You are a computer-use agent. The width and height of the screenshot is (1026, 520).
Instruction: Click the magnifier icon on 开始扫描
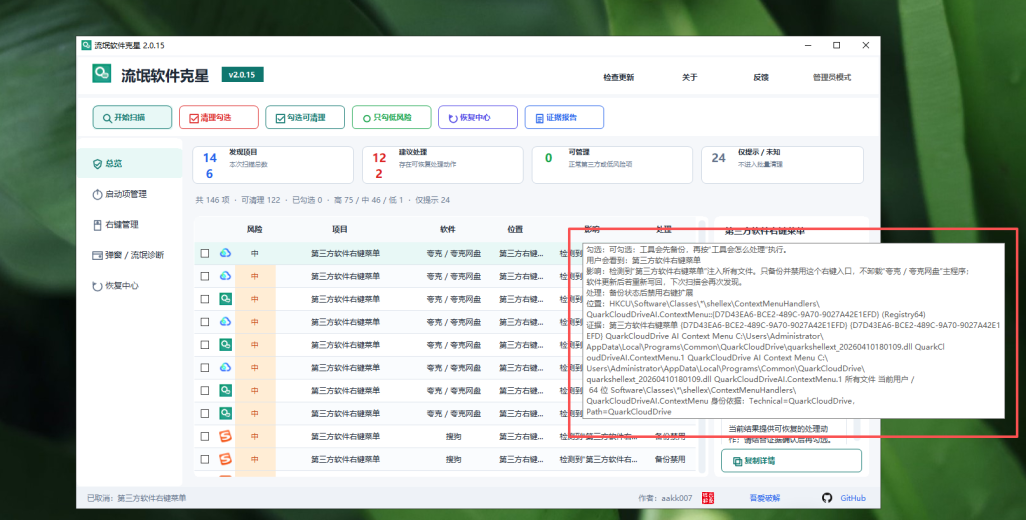coord(107,118)
